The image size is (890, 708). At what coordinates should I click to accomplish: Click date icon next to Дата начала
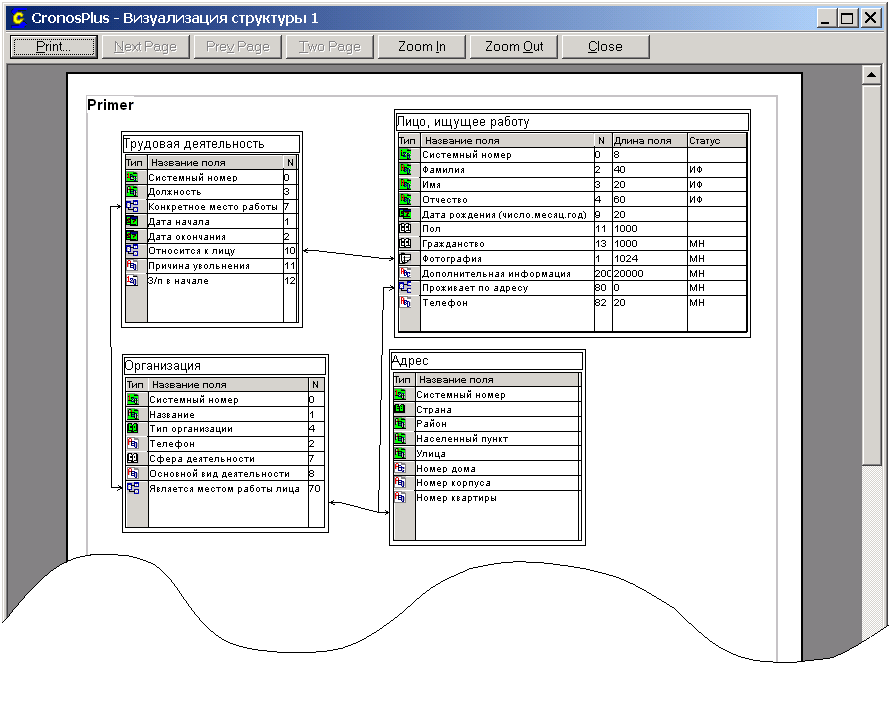pyautogui.click(x=132, y=221)
